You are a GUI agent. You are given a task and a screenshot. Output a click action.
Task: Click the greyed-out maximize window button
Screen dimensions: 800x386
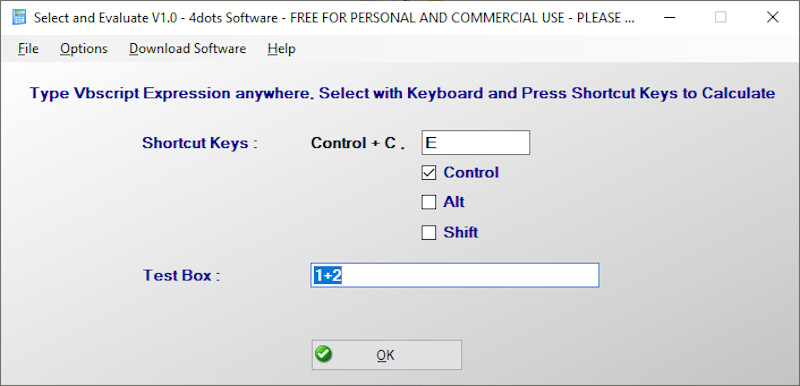(x=720, y=17)
